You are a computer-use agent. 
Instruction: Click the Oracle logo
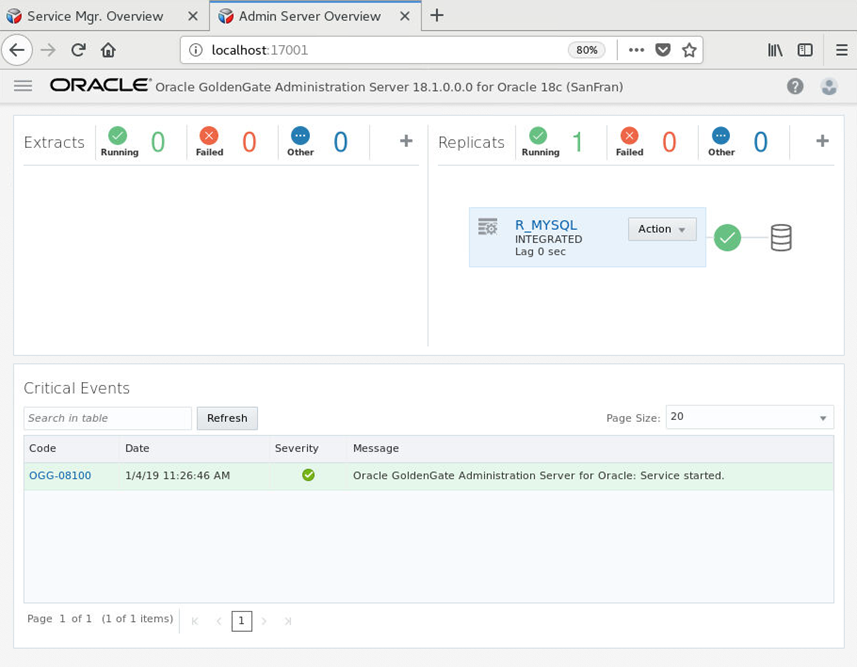pyautogui.click(x=100, y=85)
